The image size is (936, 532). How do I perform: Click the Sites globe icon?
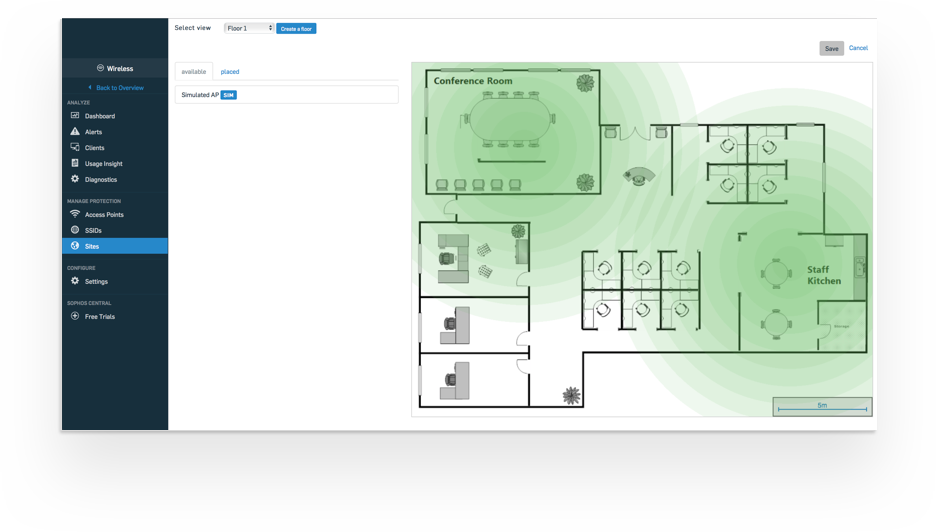pos(75,245)
